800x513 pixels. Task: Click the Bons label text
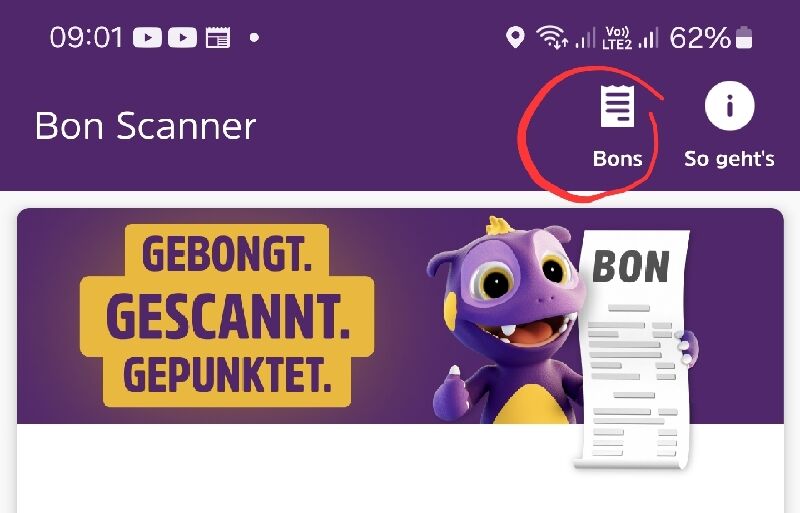[x=617, y=159]
